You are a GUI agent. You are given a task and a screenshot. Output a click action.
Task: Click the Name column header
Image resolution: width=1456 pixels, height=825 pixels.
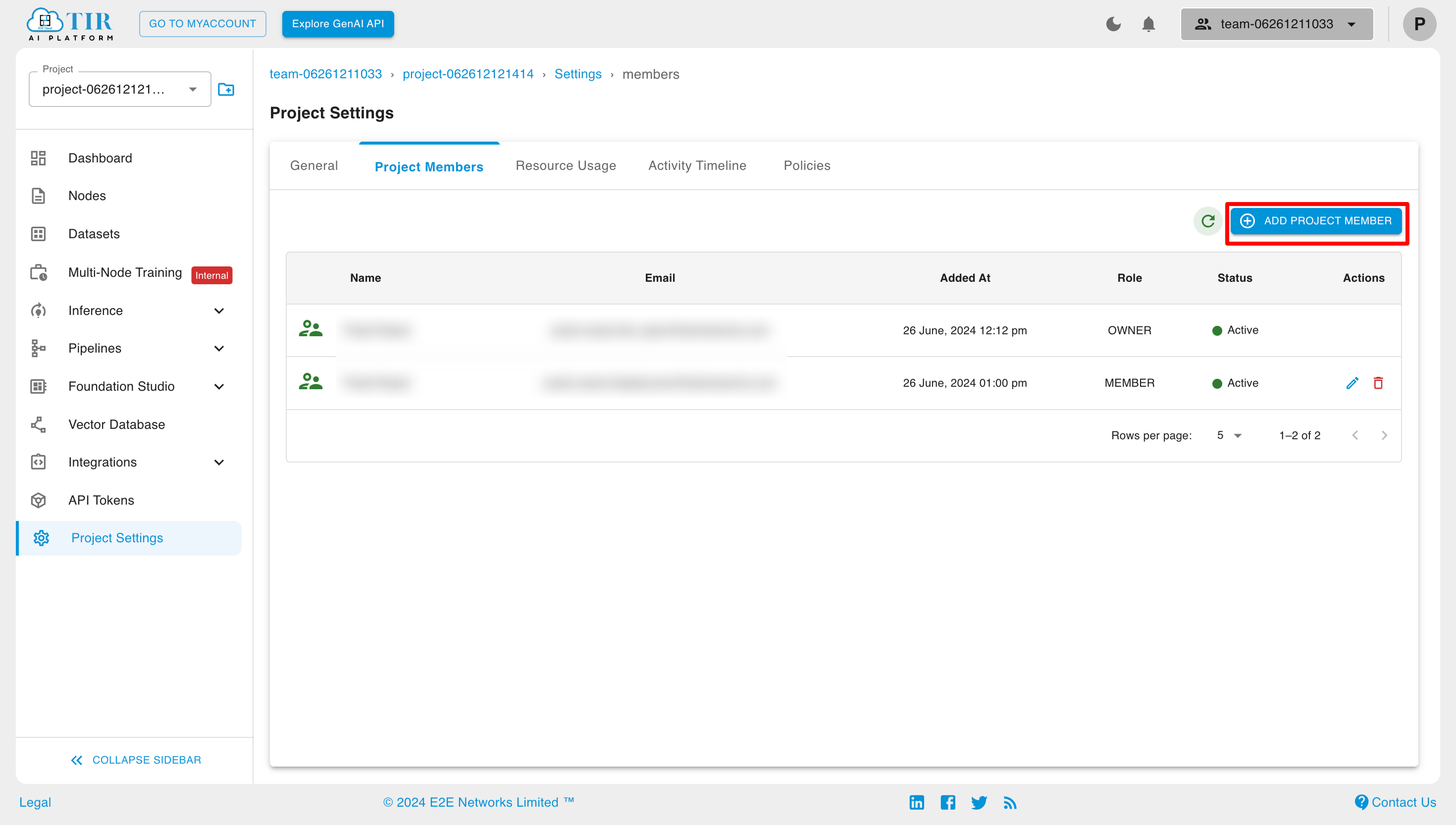click(365, 278)
